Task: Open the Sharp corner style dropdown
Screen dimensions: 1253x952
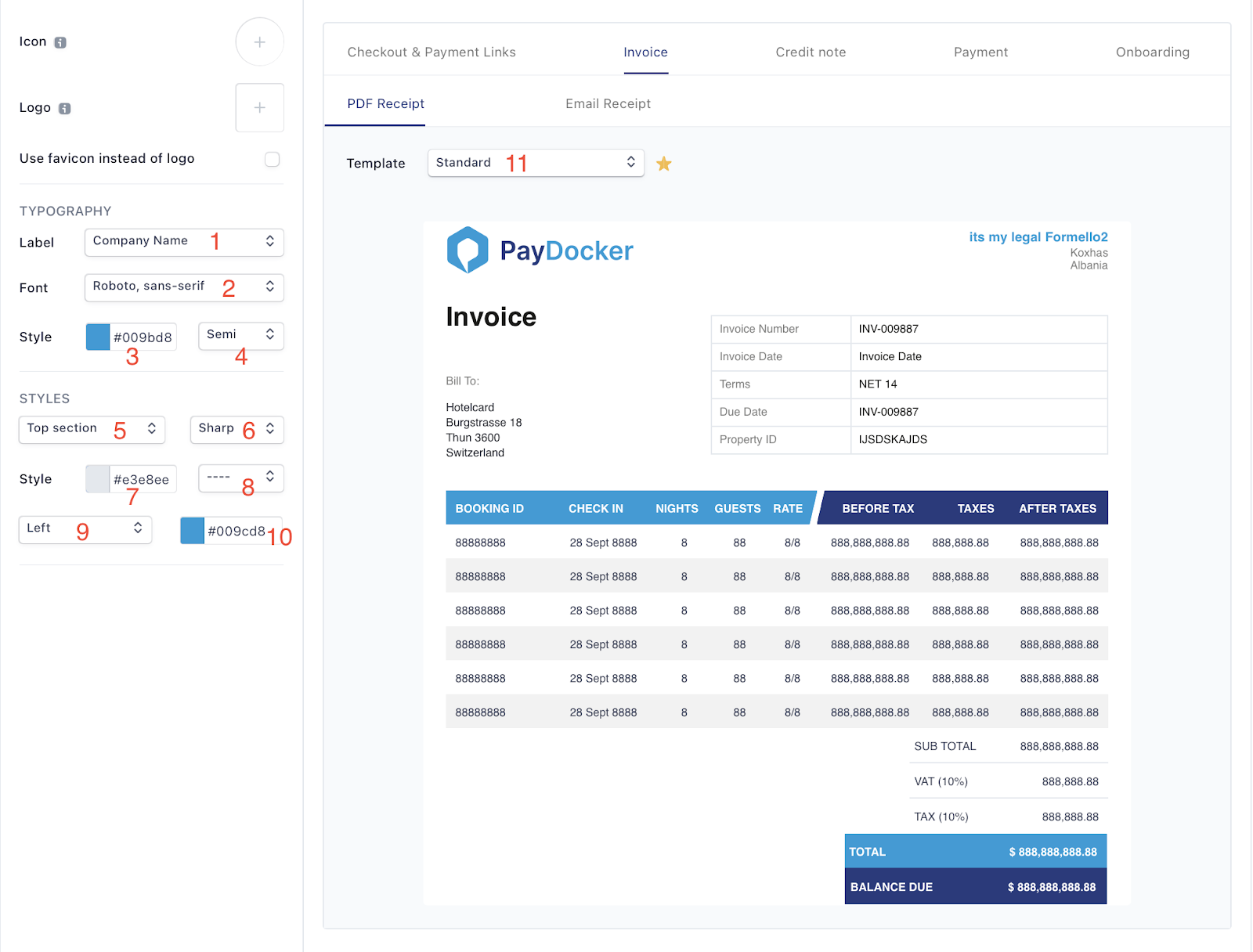Action: [237, 429]
